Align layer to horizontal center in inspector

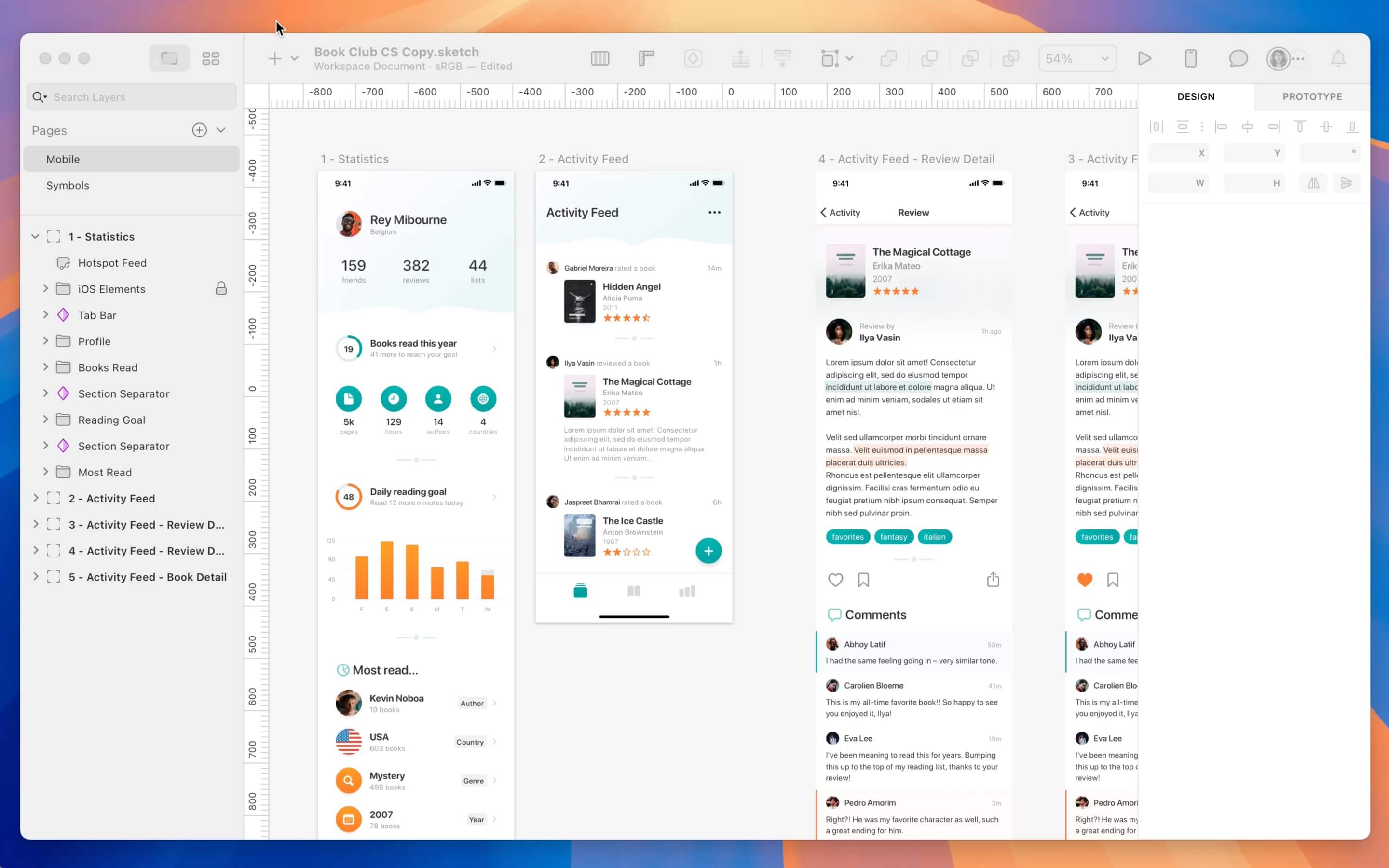[x=1248, y=126]
